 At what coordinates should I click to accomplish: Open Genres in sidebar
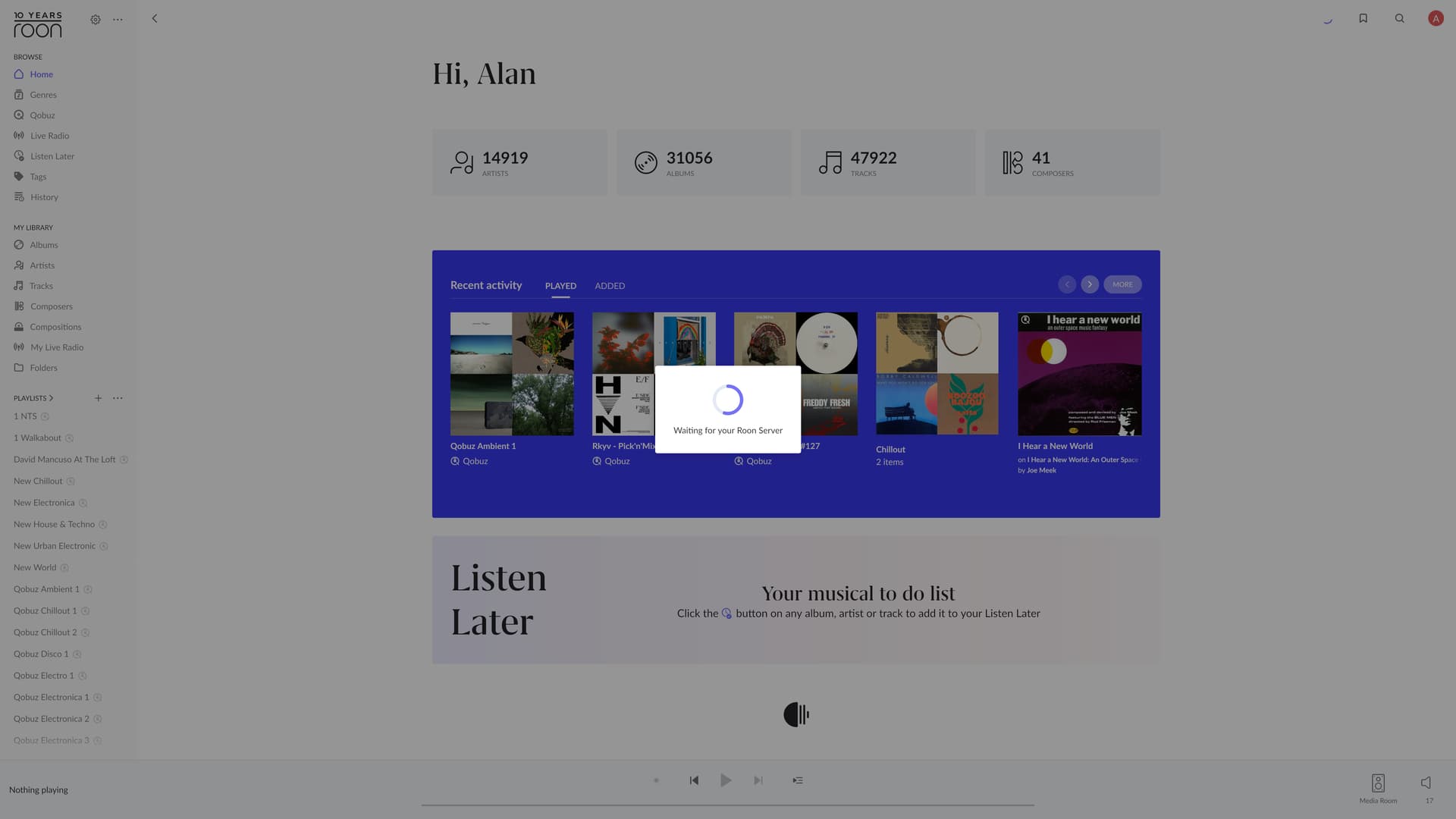[35, 95]
